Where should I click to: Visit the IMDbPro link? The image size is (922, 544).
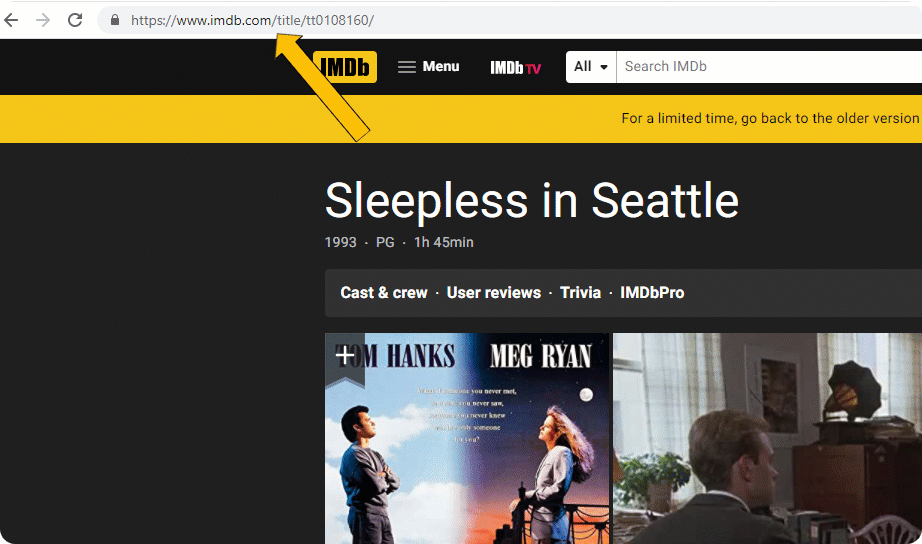click(x=652, y=293)
